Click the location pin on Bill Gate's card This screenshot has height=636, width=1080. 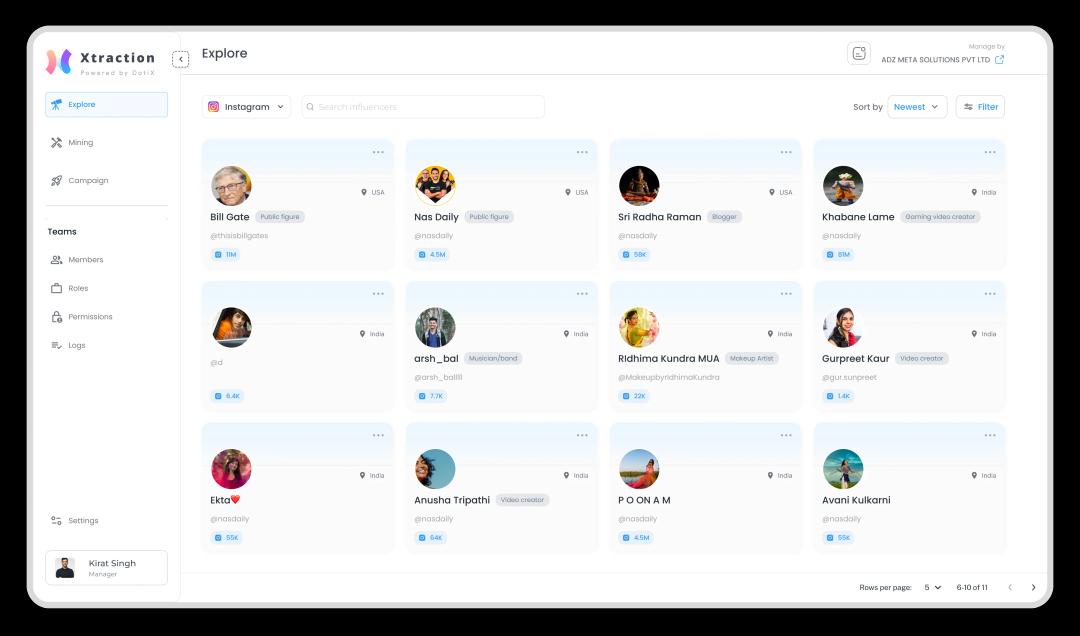tap(364, 192)
